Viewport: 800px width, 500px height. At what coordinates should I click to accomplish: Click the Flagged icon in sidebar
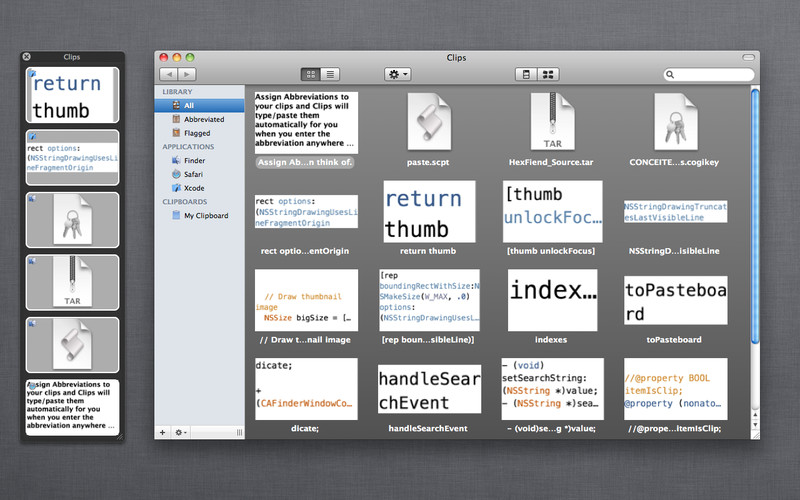point(176,133)
